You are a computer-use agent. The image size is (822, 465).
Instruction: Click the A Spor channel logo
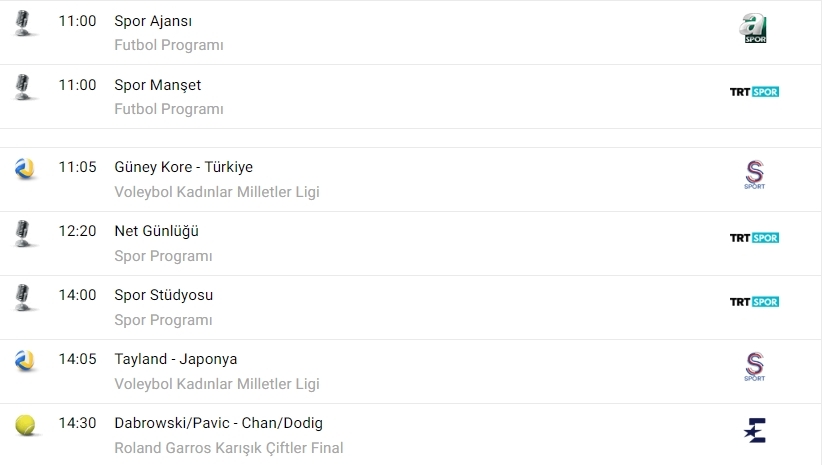754,30
